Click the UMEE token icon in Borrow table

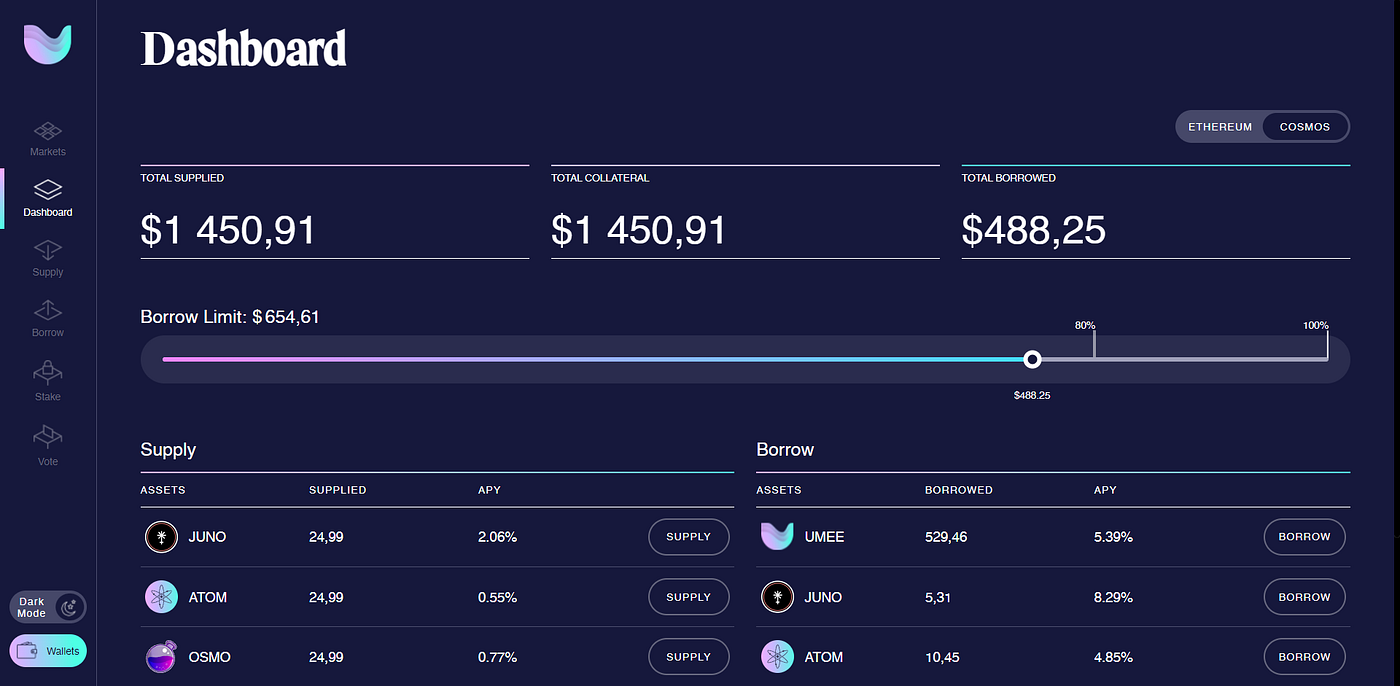777,536
